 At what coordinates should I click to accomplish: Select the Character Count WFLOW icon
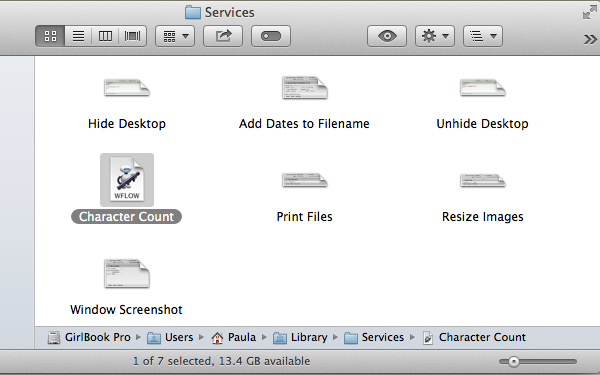pos(127,180)
